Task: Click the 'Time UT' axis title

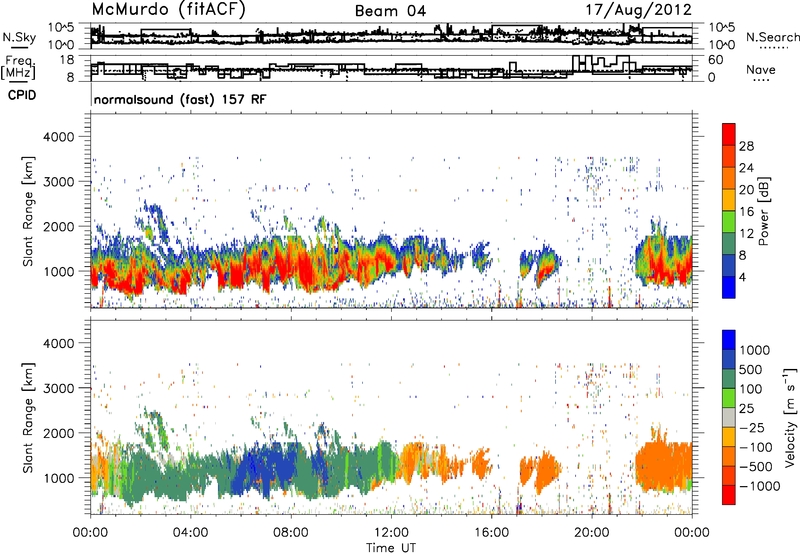Action: (391, 548)
